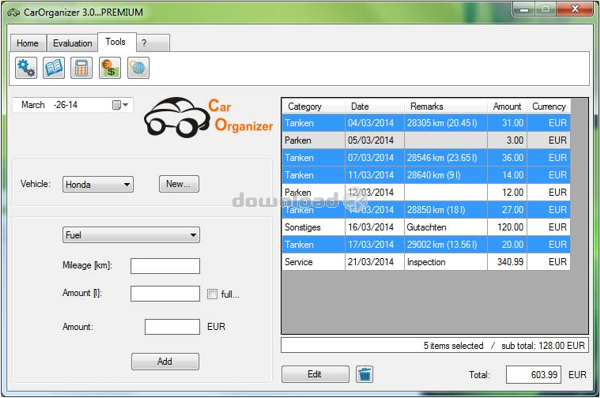Open the settings gears icon
Screen dimensions: 600x398
26,68
